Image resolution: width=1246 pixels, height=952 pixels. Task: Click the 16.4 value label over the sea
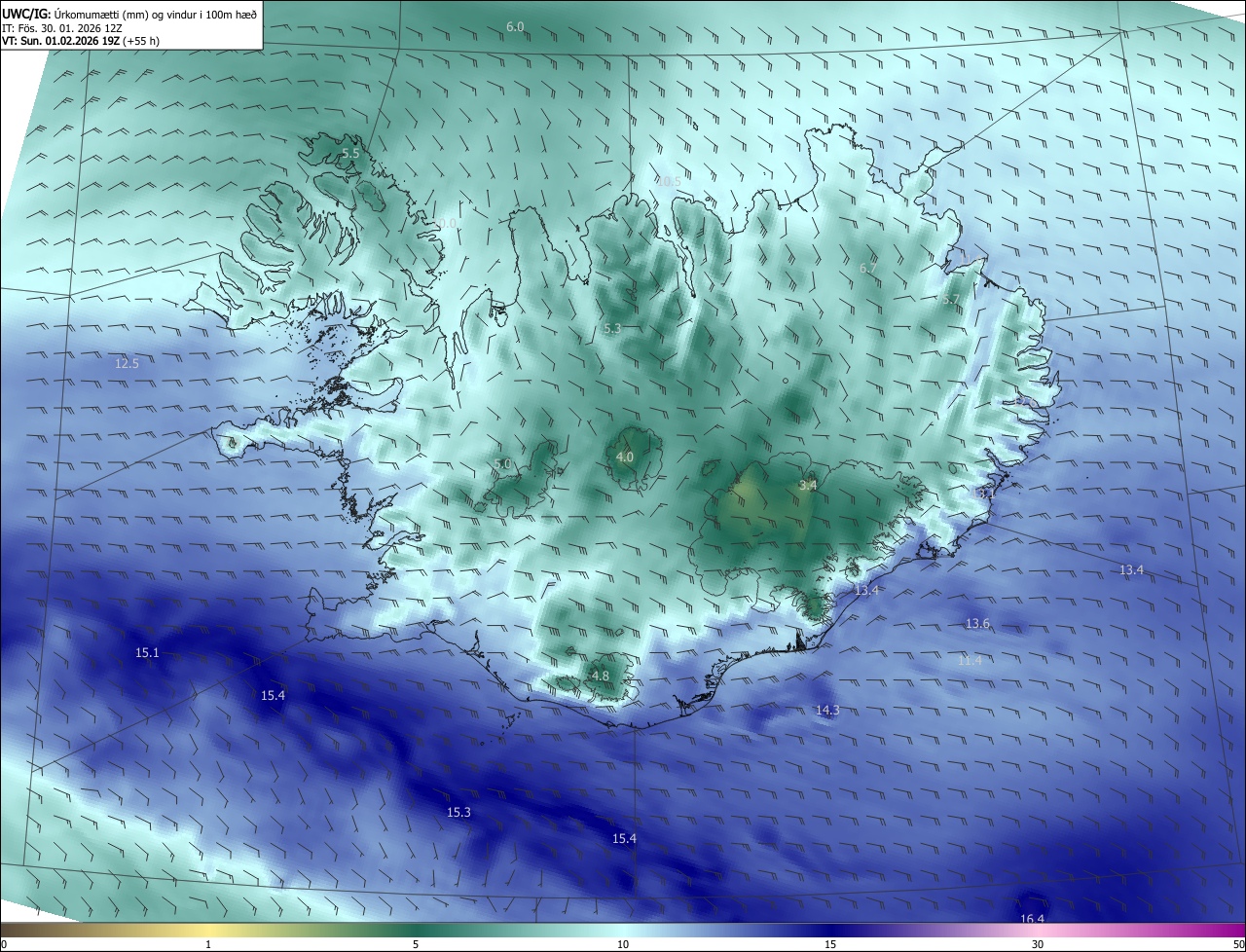pyautogui.click(x=1032, y=919)
